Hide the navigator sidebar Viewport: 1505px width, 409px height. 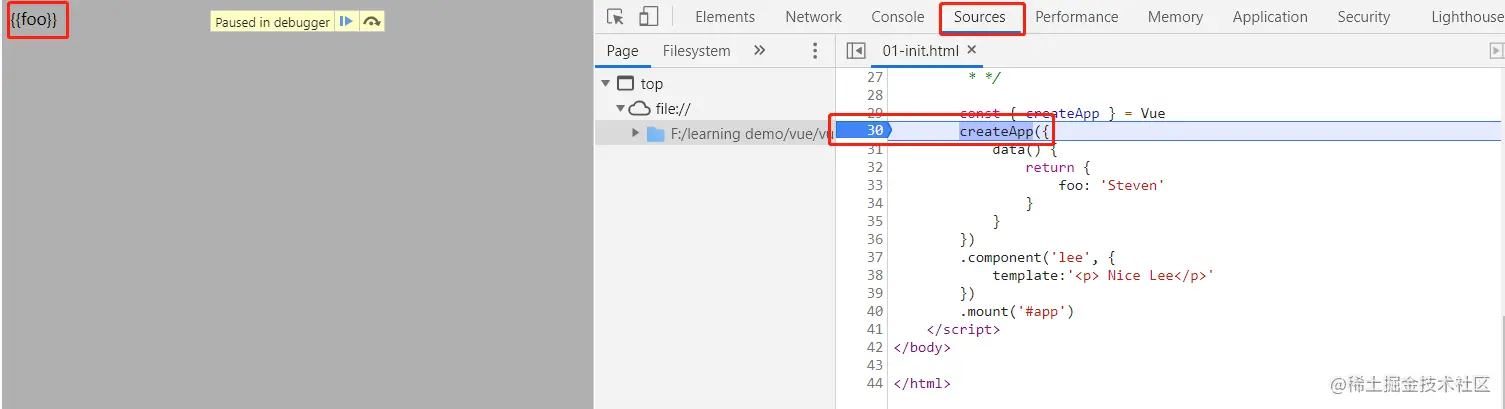coord(855,51)
